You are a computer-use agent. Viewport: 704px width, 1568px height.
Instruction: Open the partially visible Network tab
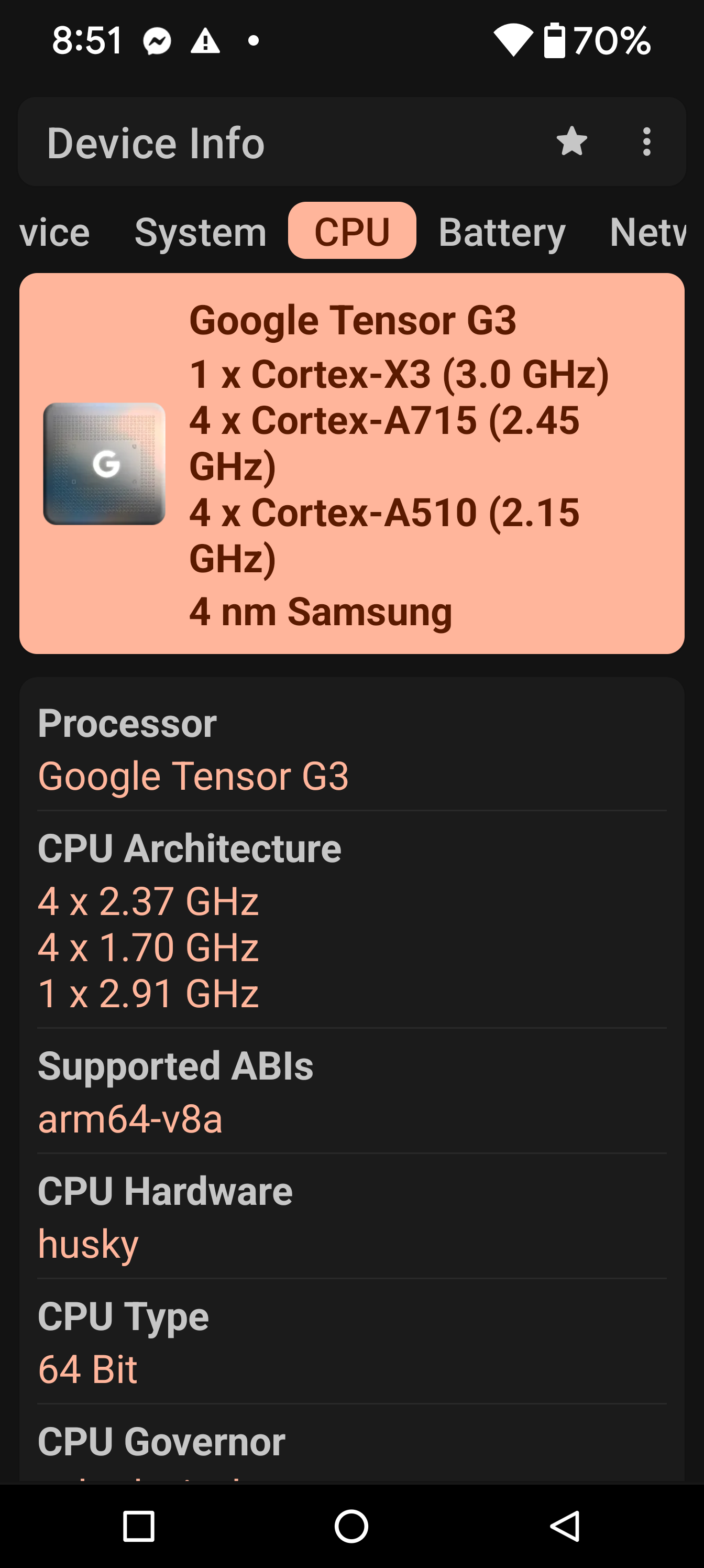[x=647, y=232]
